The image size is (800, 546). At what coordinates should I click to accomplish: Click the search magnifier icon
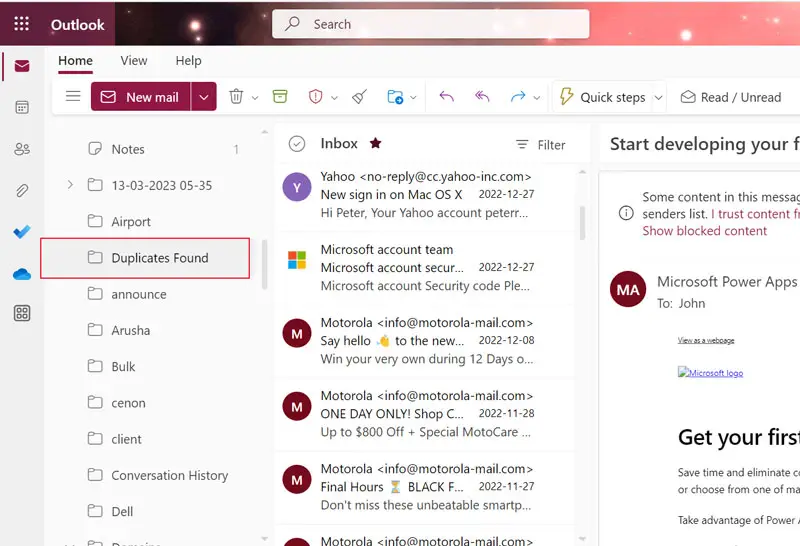(292, 23)
